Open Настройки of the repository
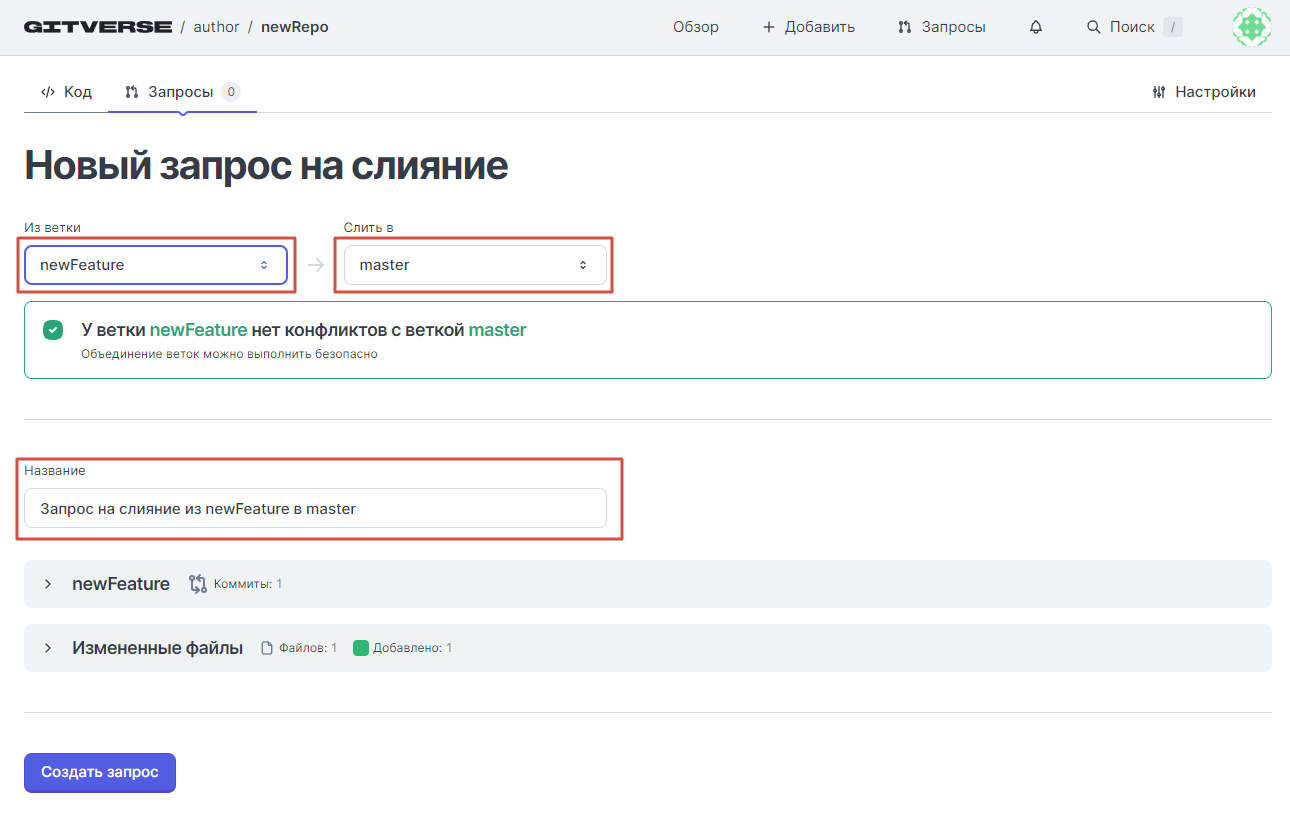Viewport: 1290px width, 814px height. tap(1204, 92)
